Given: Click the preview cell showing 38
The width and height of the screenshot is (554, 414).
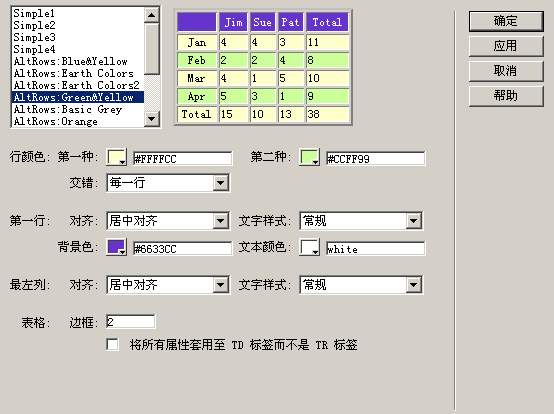Looking at the screenshot, I should (328, 114).
